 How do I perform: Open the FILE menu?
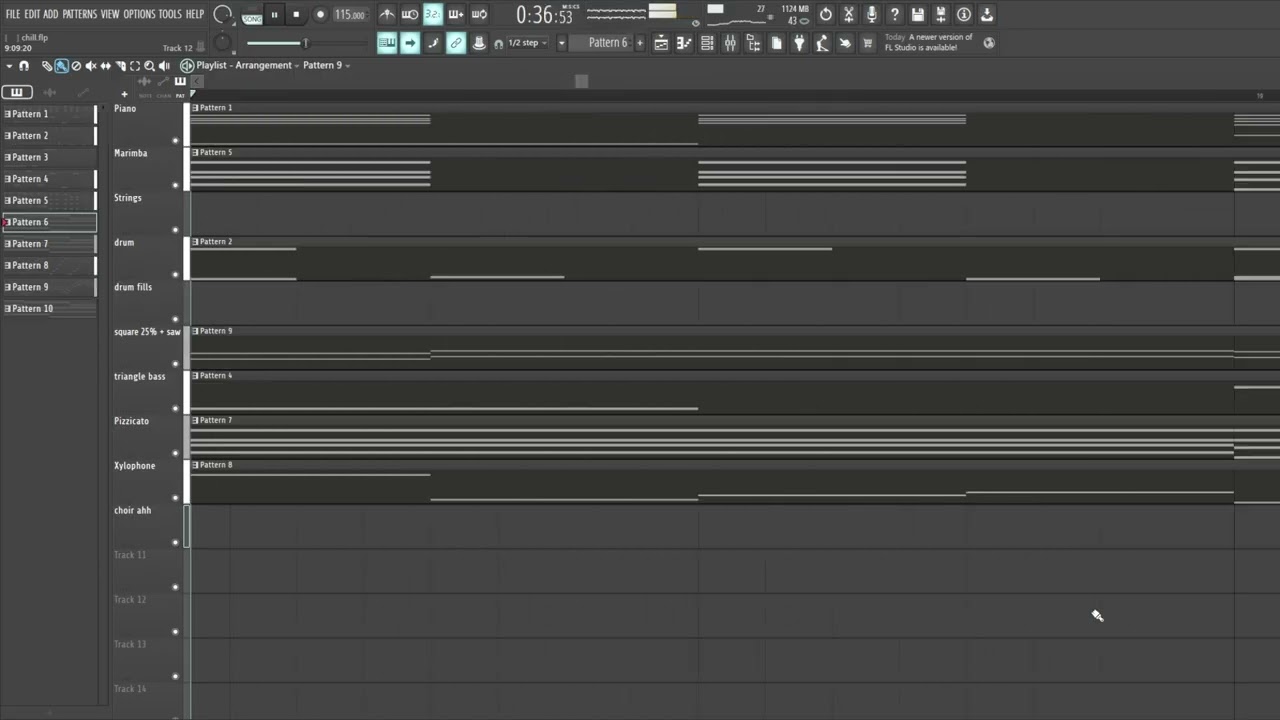pyautogui.click(x=13, y=14)
